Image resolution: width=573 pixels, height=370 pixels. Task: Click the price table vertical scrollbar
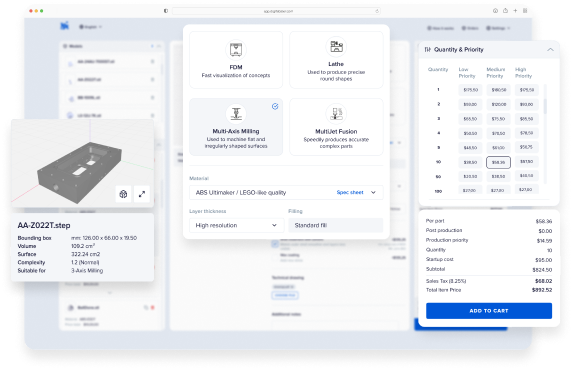545,106
